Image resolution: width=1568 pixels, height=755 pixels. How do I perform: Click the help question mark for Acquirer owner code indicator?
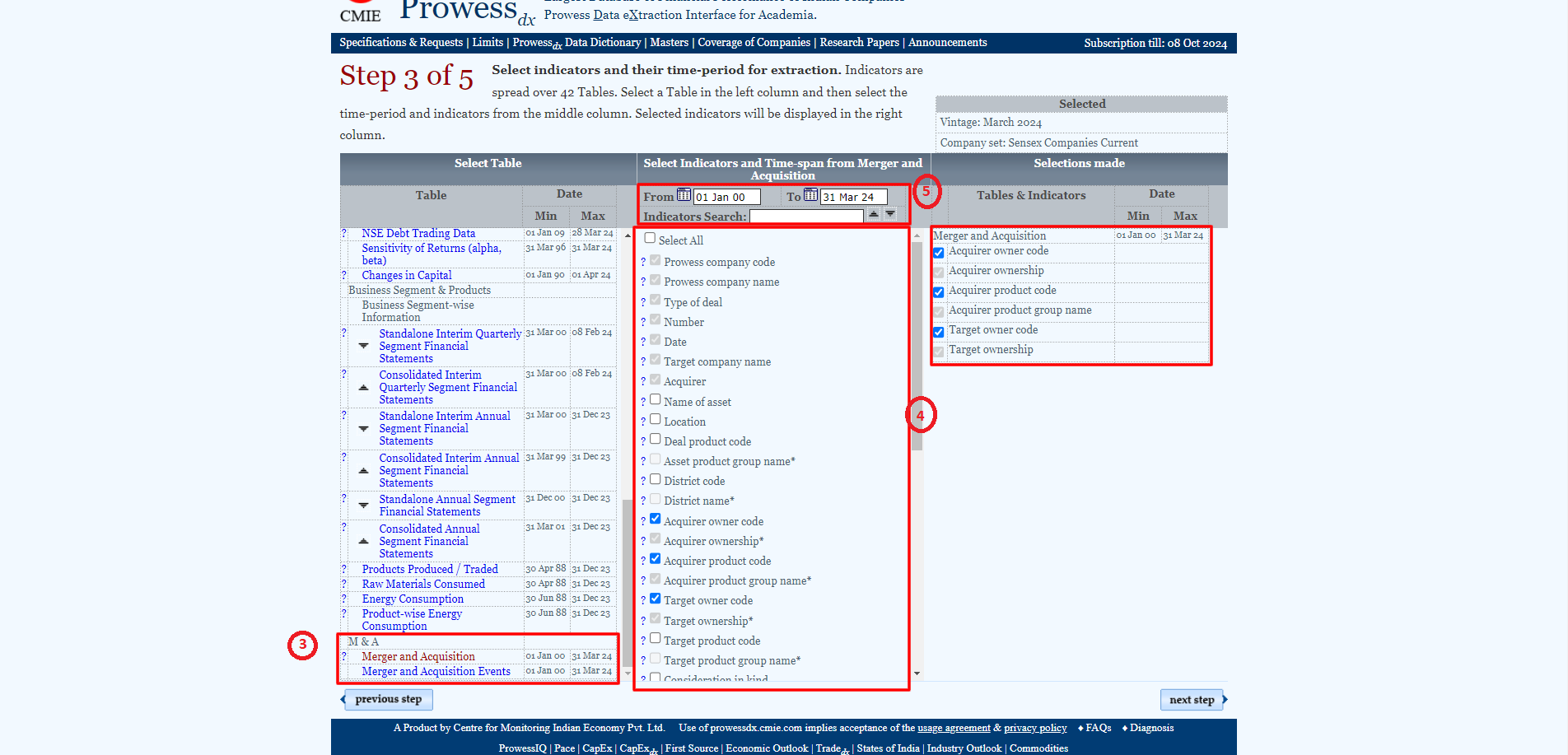pyautogui.click(x=643, y=522)
